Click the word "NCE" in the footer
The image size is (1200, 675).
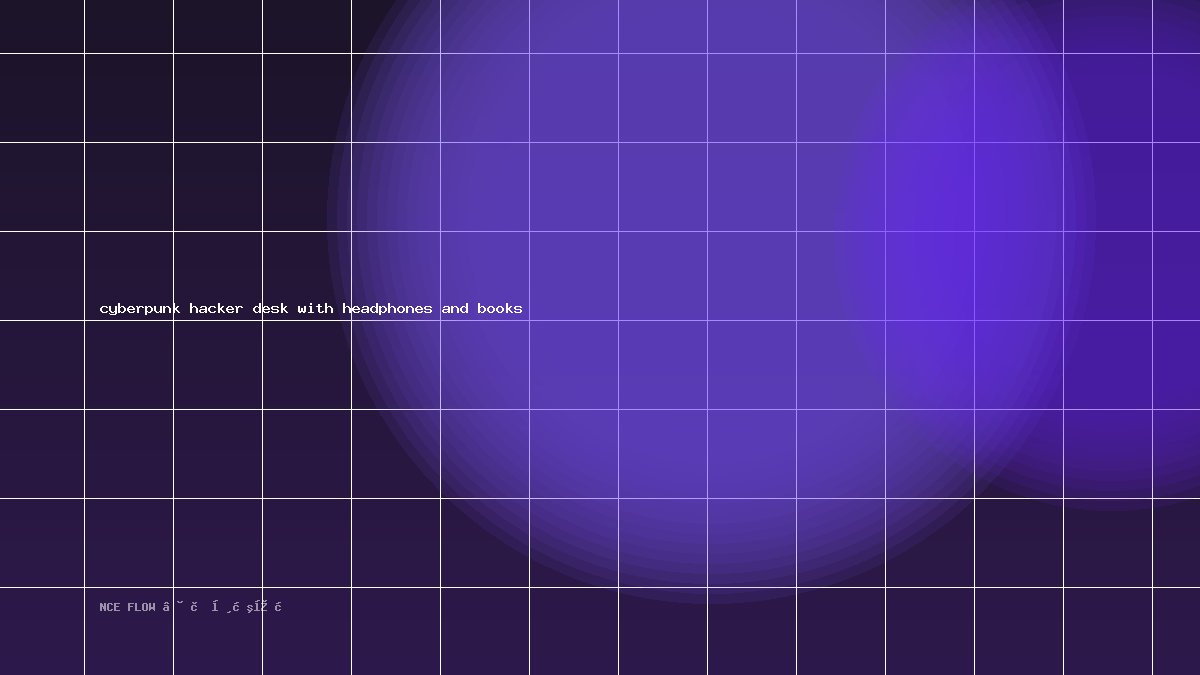(110, 607)
